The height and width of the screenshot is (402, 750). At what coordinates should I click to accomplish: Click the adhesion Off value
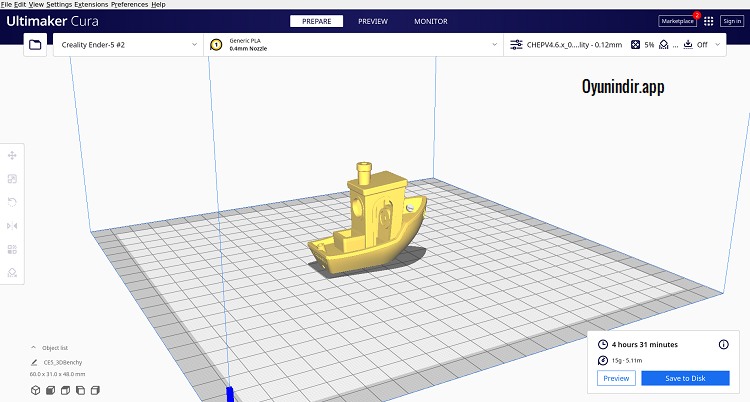pos(702,45)
